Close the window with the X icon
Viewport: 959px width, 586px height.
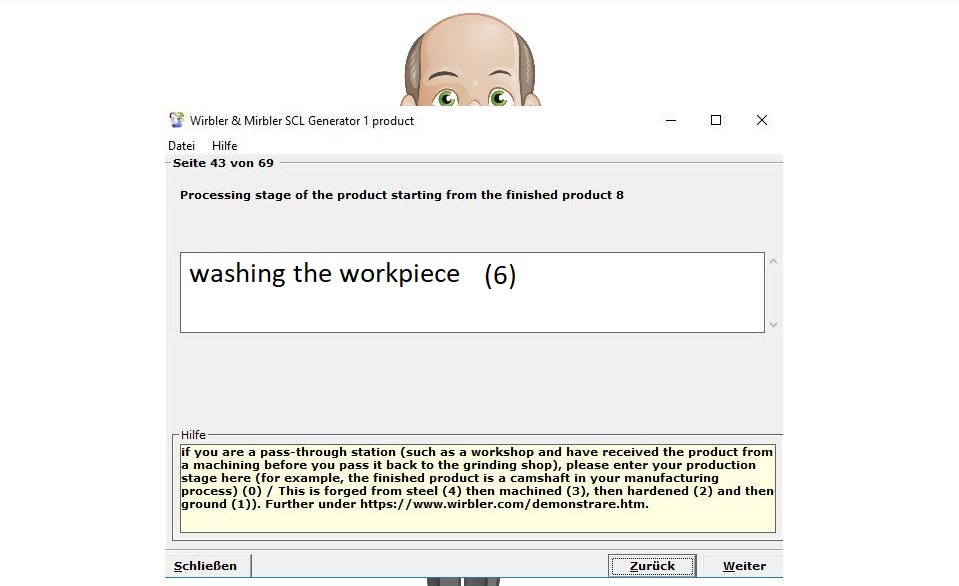[761, 120]
